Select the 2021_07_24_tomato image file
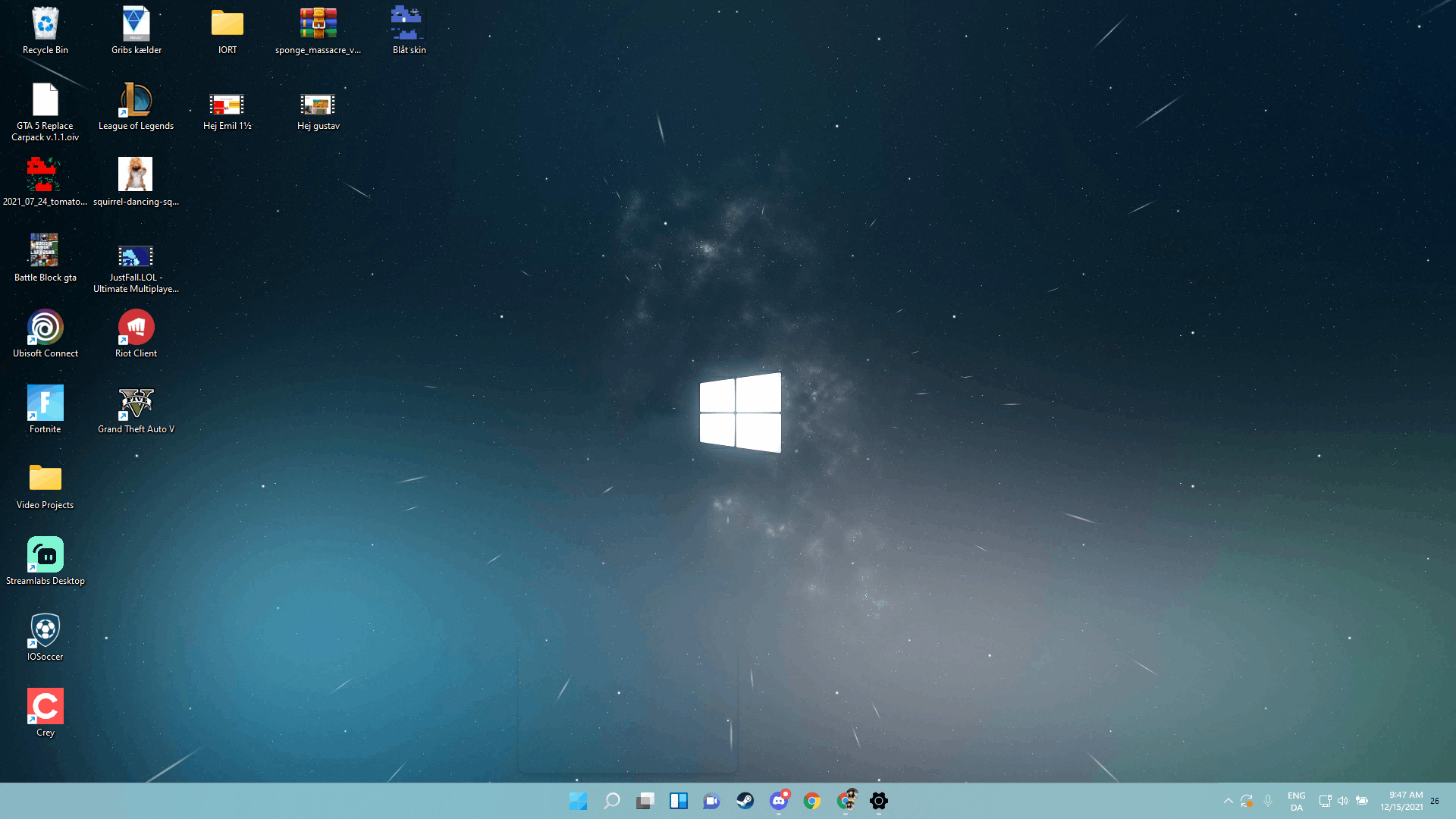Viewport: 1456px width, 819px height. click(x=45, y=182)
